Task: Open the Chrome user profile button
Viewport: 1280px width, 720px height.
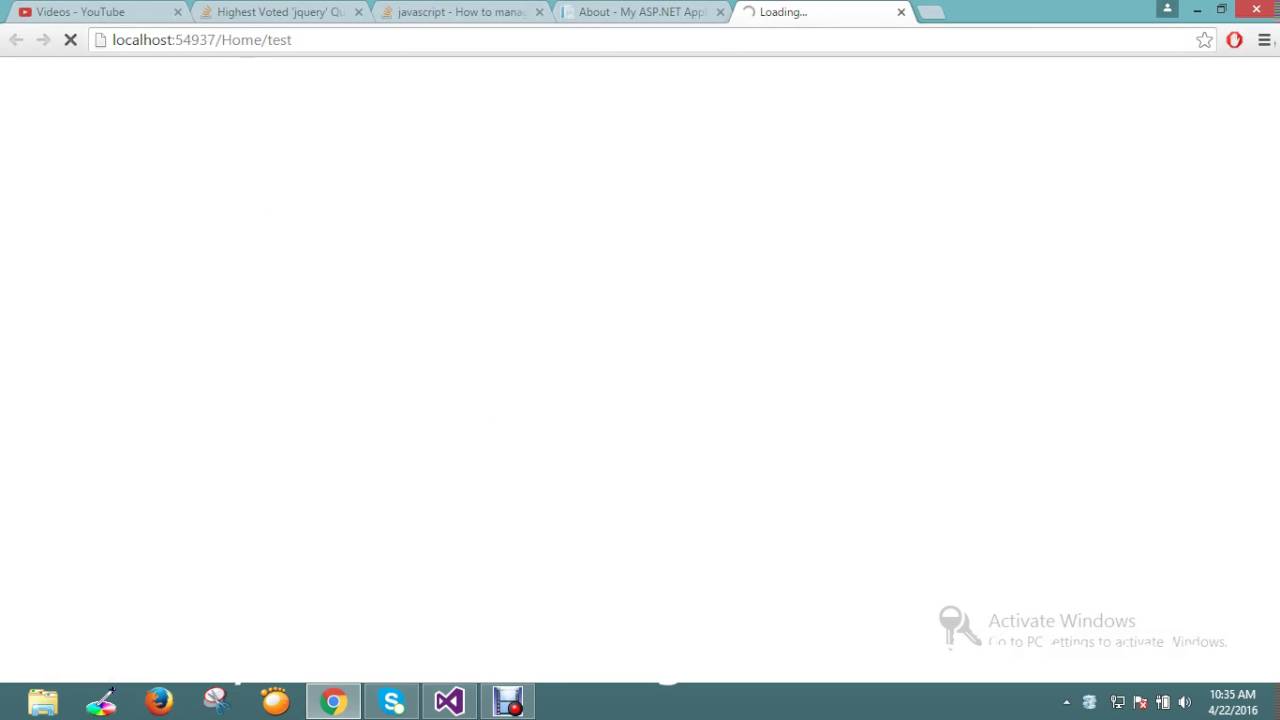Action: [x=1167, y=9]
